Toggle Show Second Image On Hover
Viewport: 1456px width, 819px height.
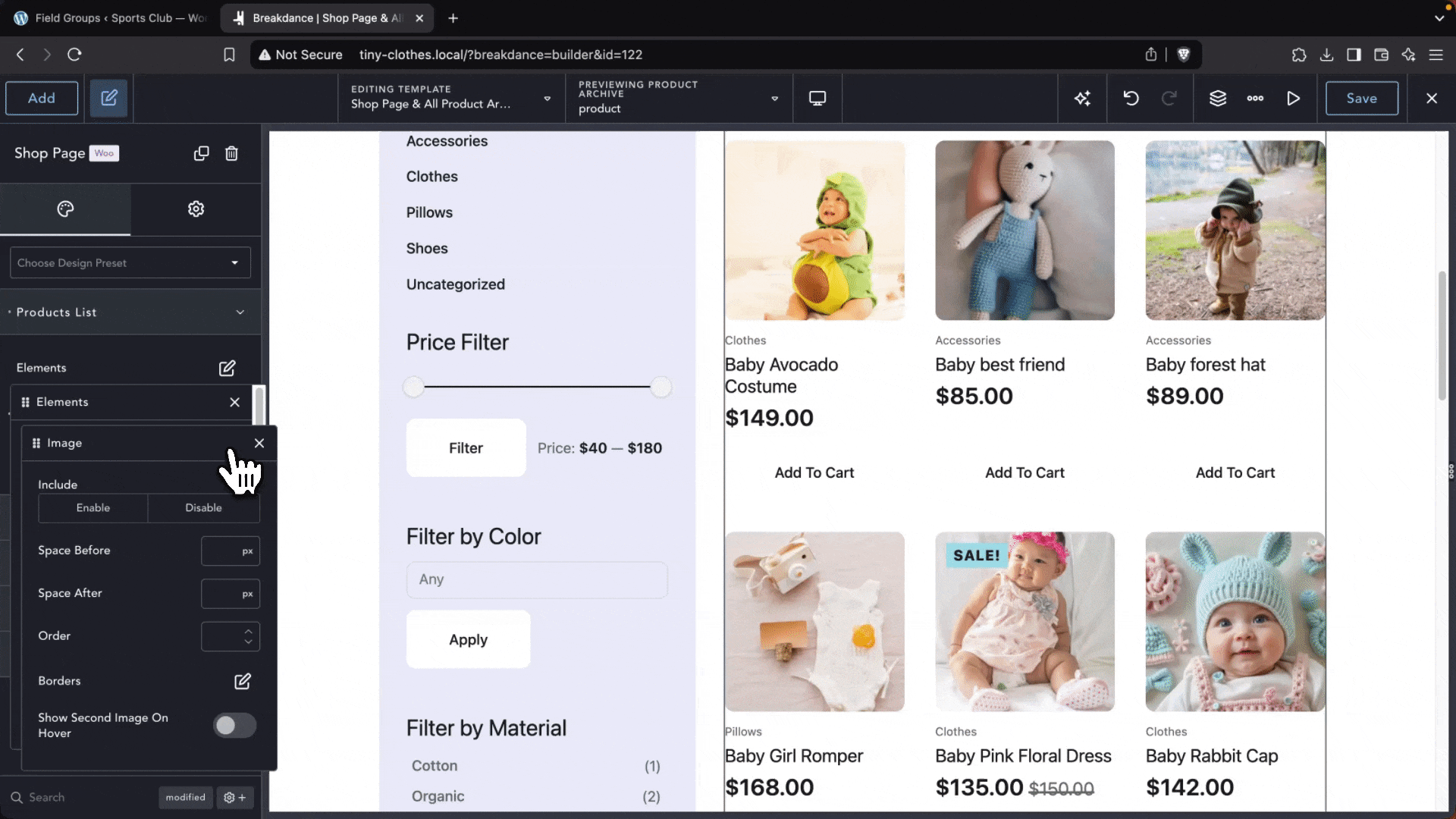[234, 726]
